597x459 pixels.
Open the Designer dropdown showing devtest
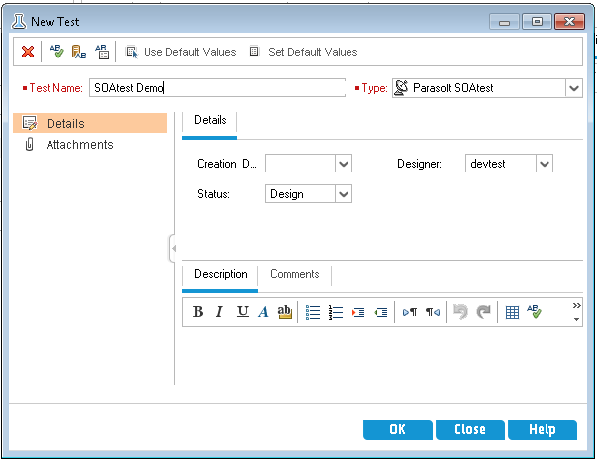pyautogui.click(x=544, y=164)
